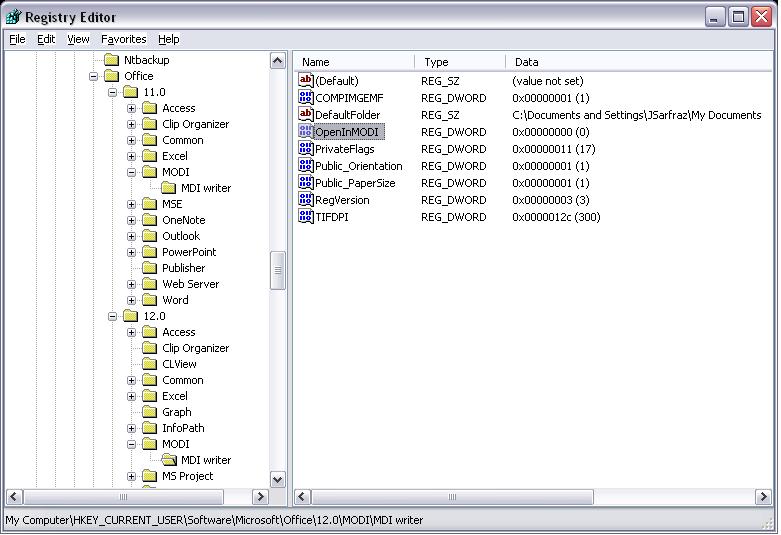This screenshot has width=781, height=535.
Task: Select the Excel key under 12.0
Action: pyautogui.click(x=175, y=396)
